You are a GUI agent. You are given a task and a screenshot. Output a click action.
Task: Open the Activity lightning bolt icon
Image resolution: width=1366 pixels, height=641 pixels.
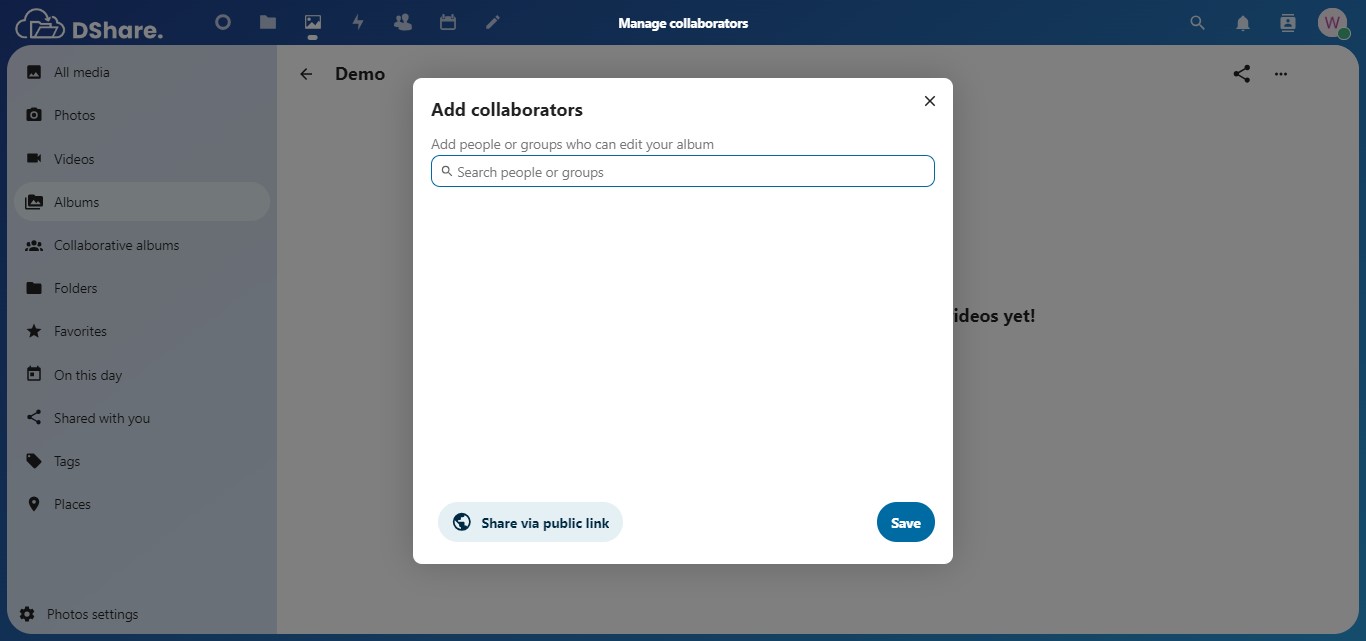(358, 22)
